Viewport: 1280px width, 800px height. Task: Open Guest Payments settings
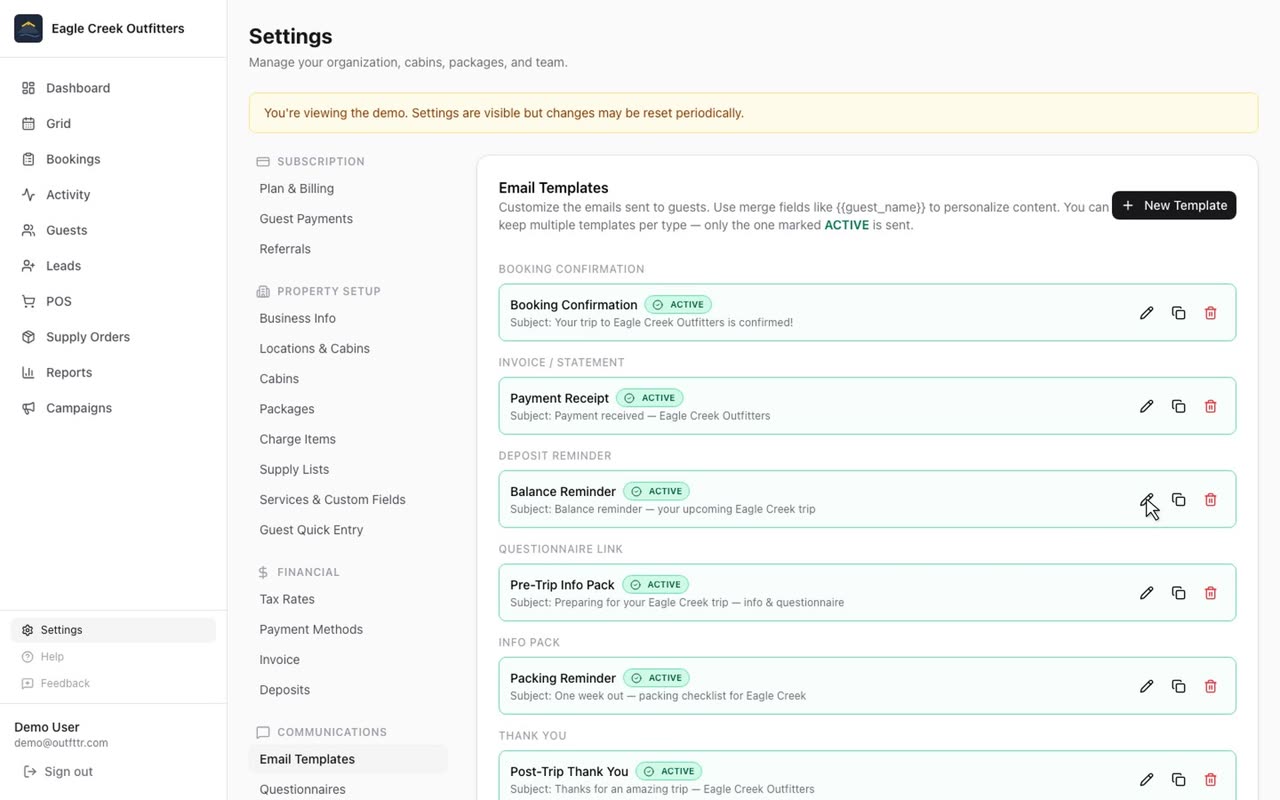[348, 218]
